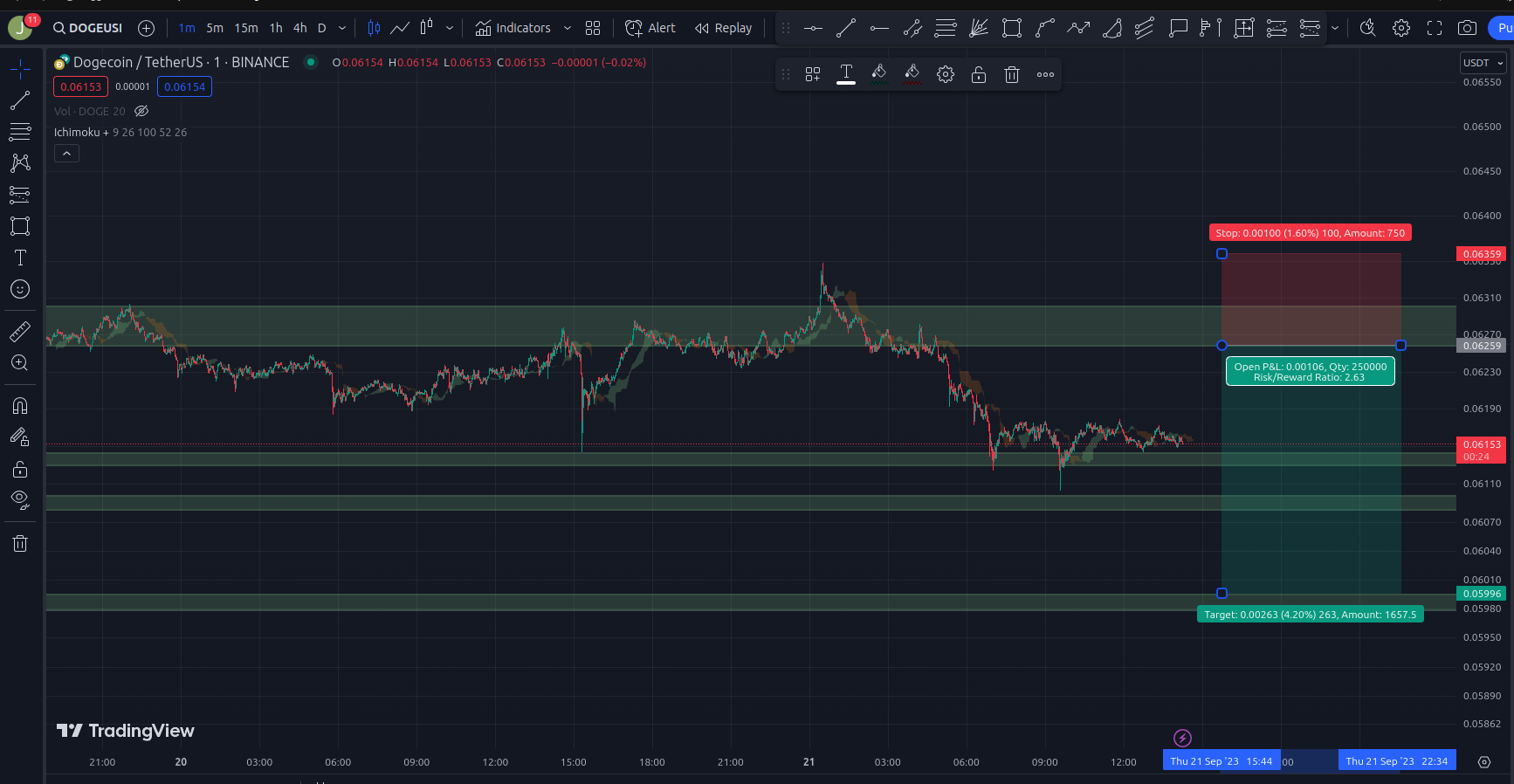1514x784 pixels.
Task: Open the pattern drawing tools
Action: pos(20,163)
